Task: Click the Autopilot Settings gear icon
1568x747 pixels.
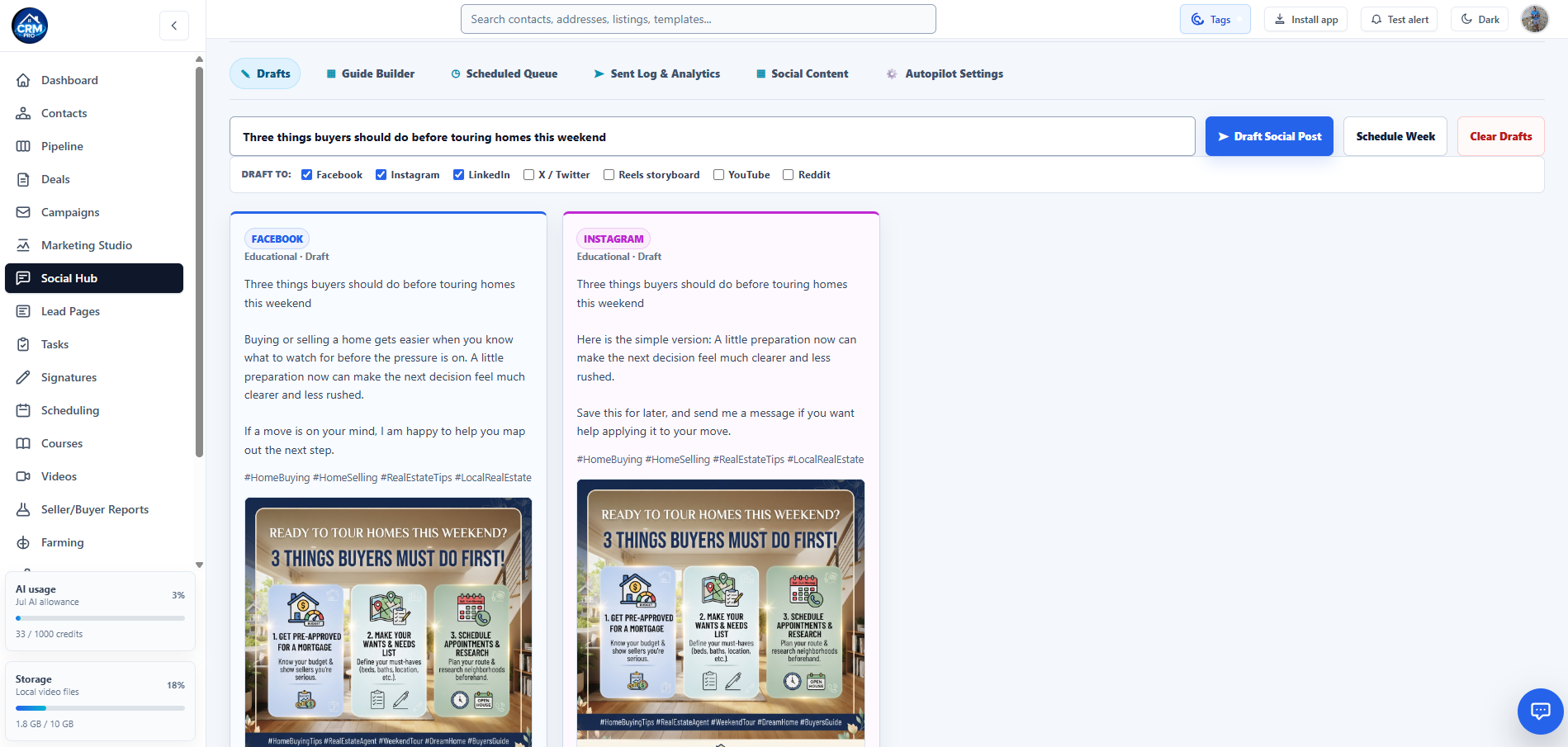Action: tap(892, 73)
